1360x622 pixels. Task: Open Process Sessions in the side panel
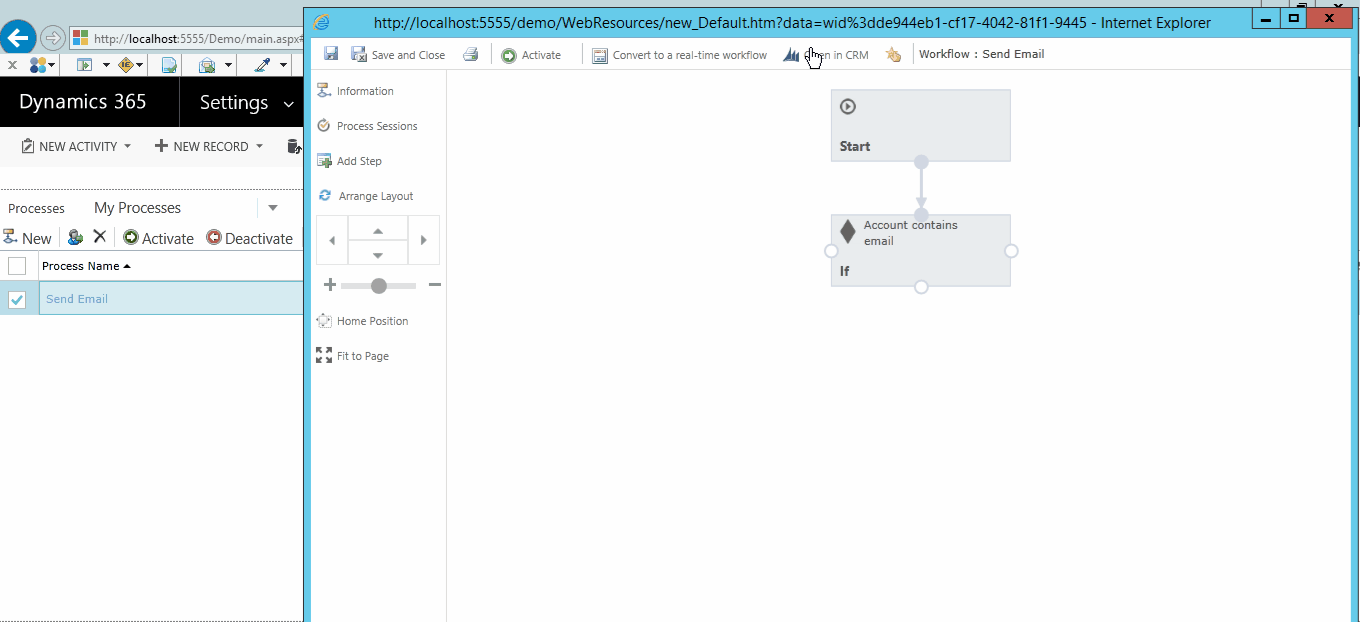pos(376,126)
